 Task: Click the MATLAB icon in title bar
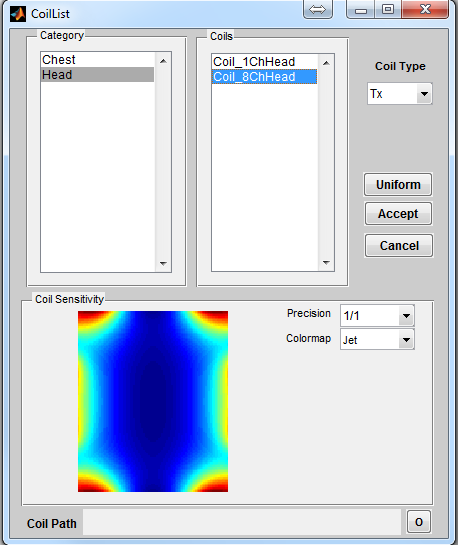pyautogui.click(x=18, y=14)
